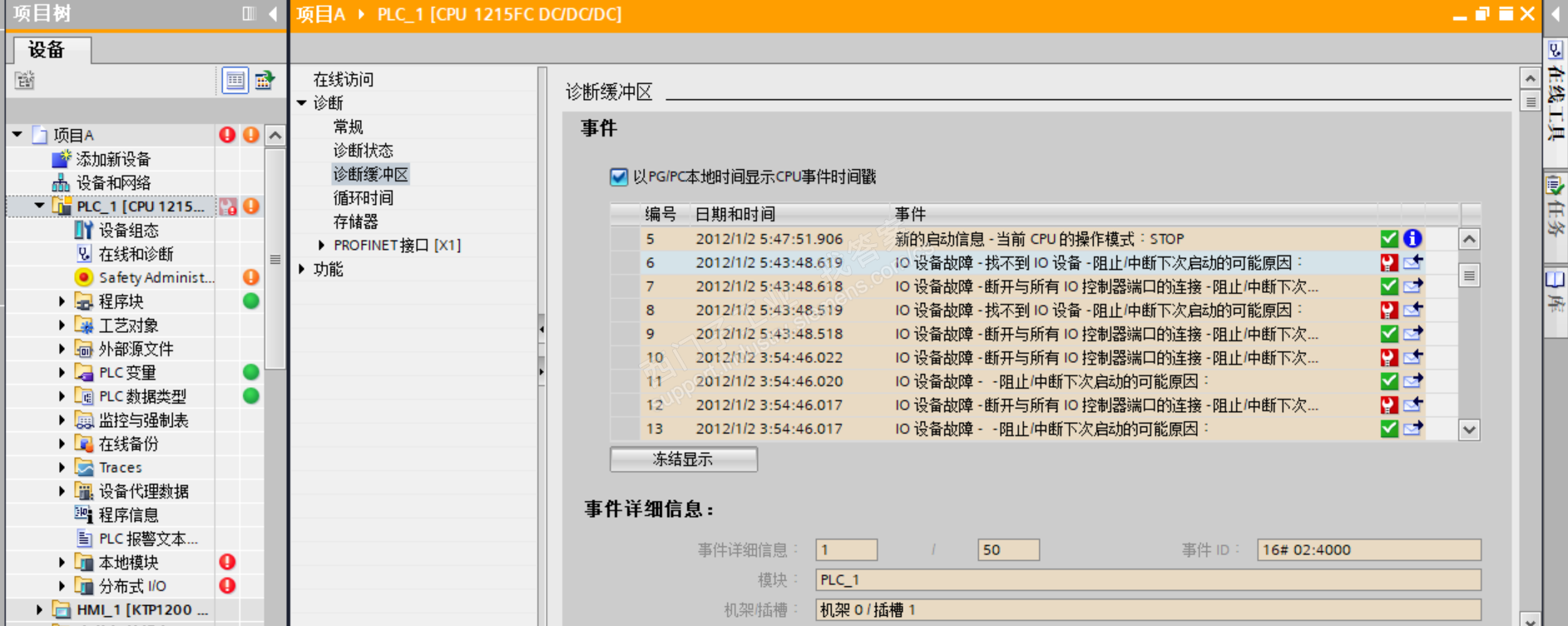Image resolution: width=1568 pixels, height=626 pixels.
Task: Select 常规 under 诊断
Action: [x=349, y=127]
